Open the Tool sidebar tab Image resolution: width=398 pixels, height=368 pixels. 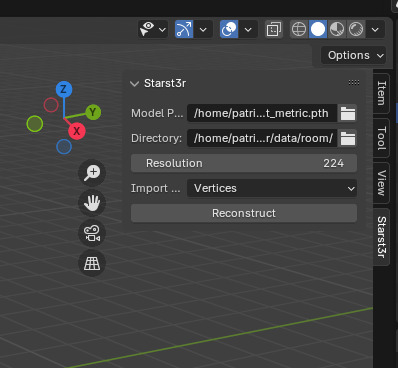point(382,138)
